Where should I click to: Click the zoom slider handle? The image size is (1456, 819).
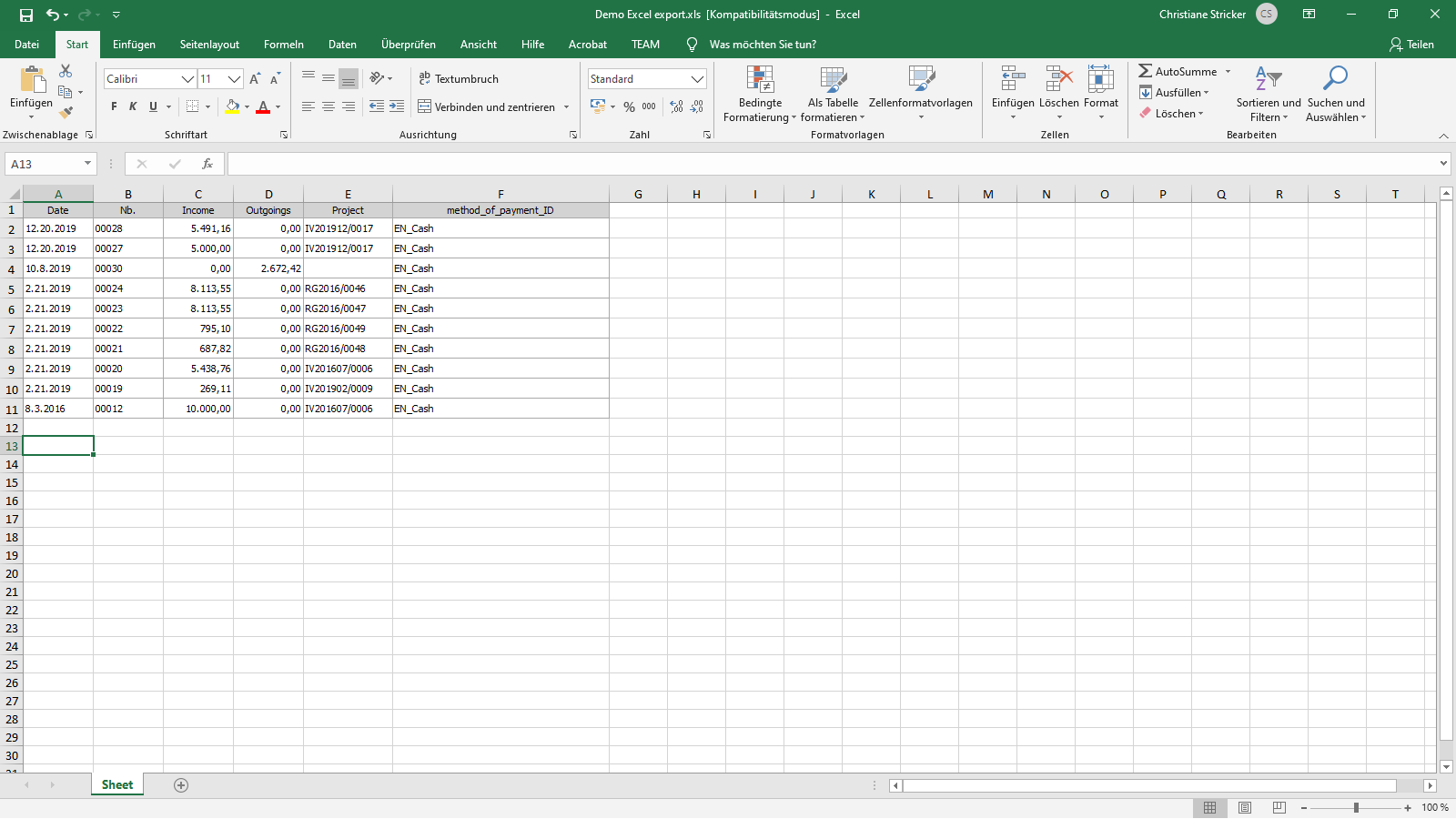pos(1356,808)
